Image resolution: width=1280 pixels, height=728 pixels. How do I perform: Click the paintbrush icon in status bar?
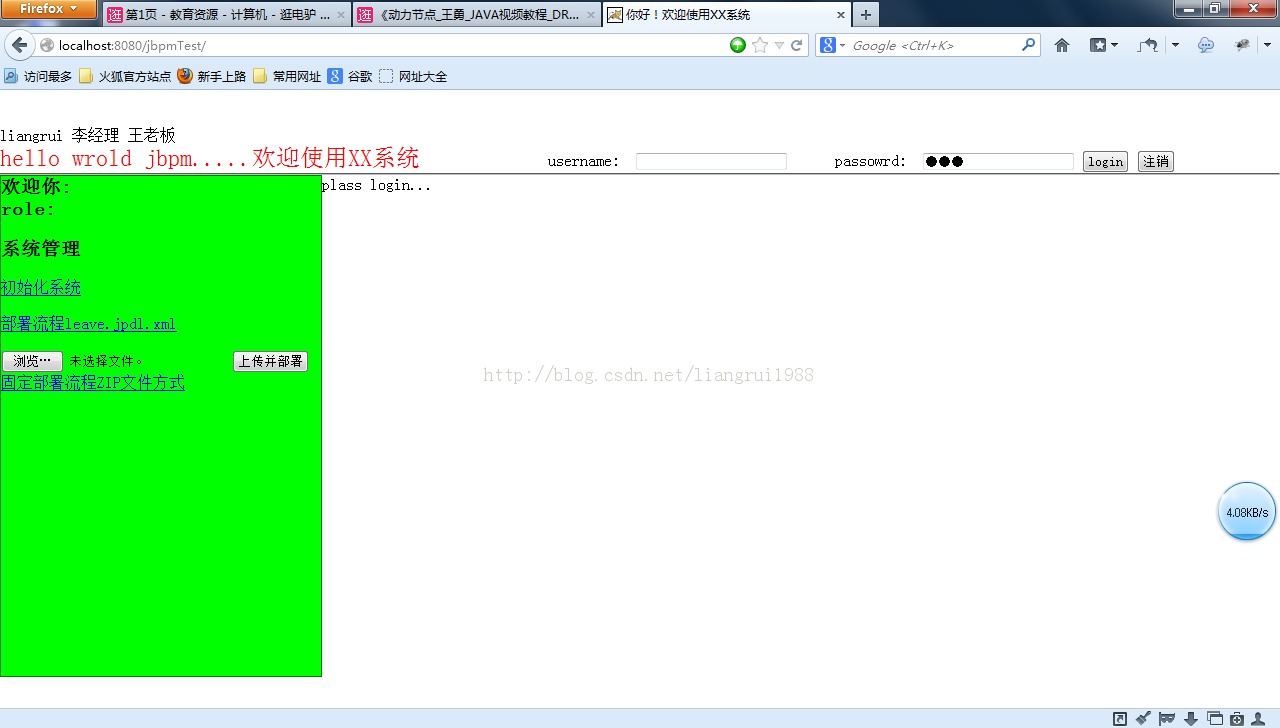1144,718
